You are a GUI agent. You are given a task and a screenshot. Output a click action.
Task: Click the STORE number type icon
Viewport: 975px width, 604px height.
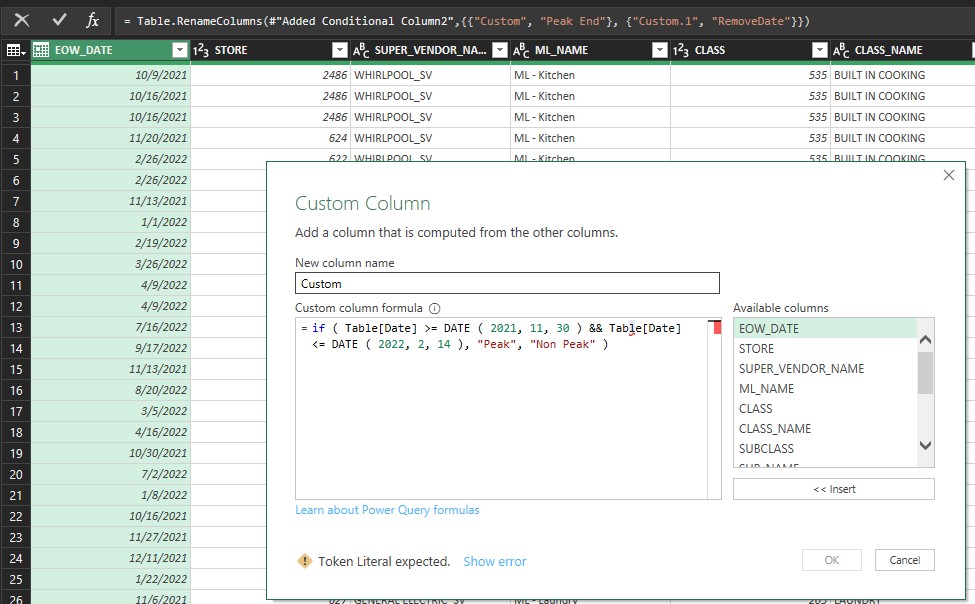tap(200, 50)
